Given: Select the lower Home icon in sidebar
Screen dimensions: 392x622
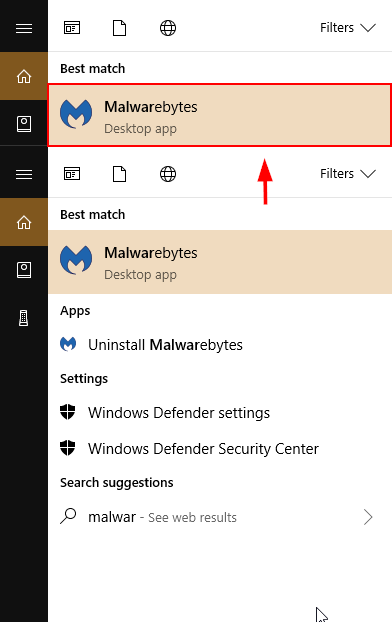Looking at the screenshot, I should click(24, 222).
